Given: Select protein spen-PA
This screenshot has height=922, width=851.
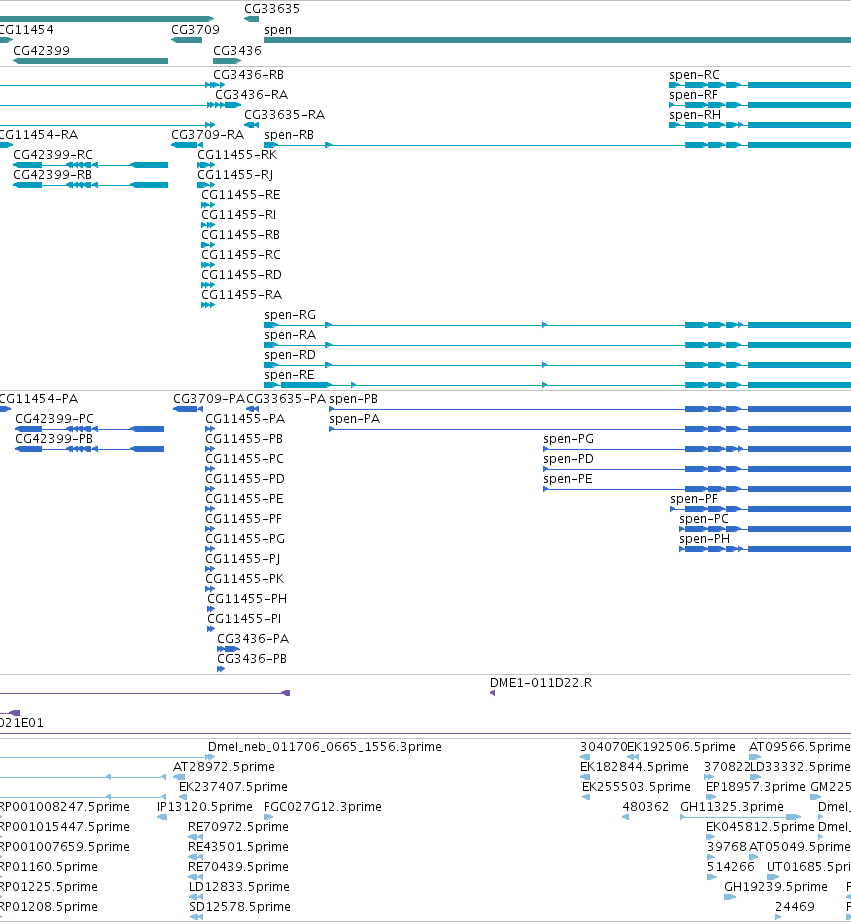Looking at the screenshot, I should point(355,419).
